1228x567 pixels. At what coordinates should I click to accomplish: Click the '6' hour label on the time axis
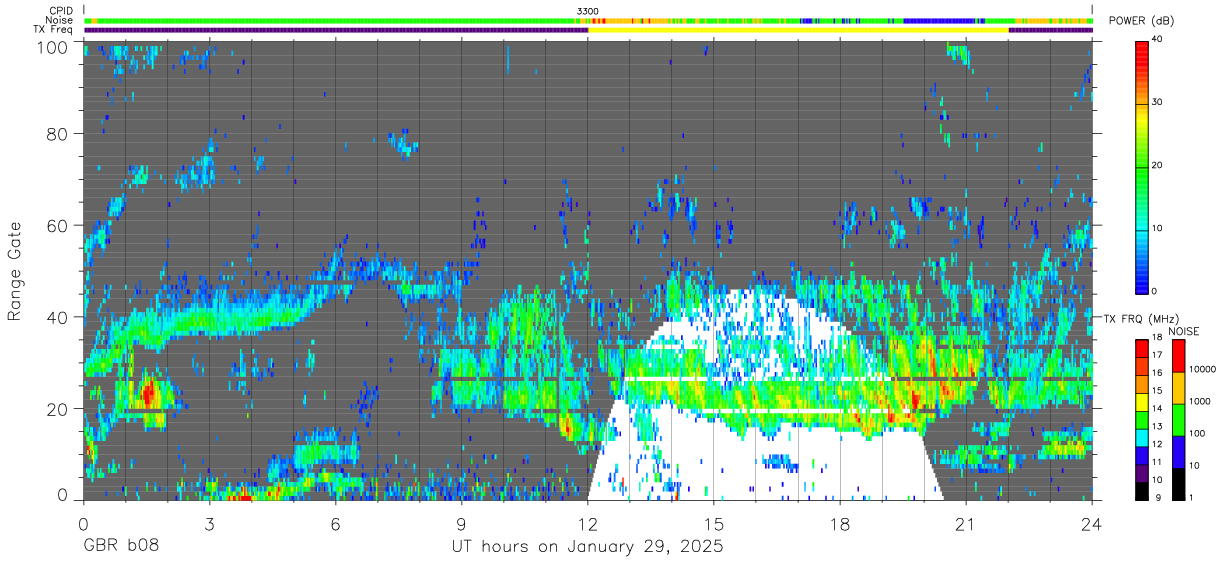(335, 523)
